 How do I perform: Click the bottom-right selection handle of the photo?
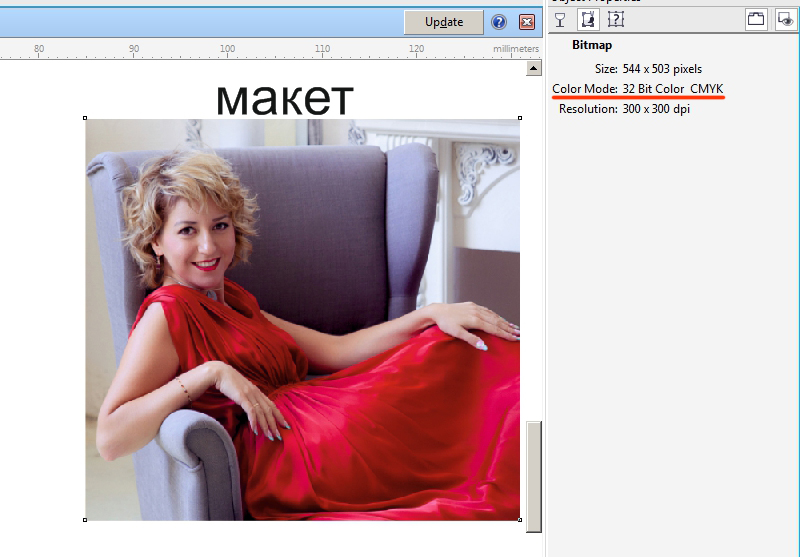point(520,520)
